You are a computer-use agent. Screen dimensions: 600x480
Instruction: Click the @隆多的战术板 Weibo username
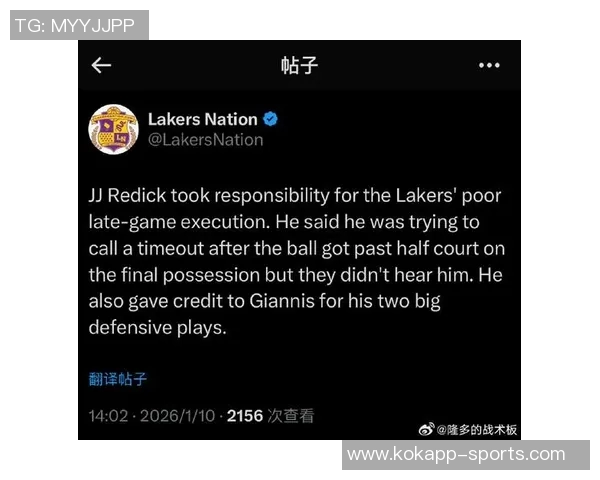477,429
